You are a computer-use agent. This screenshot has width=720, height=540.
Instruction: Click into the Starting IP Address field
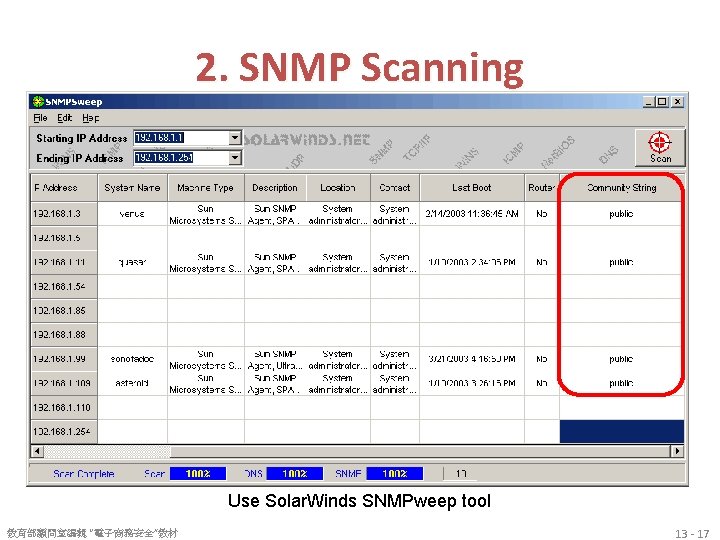point(181,138)
